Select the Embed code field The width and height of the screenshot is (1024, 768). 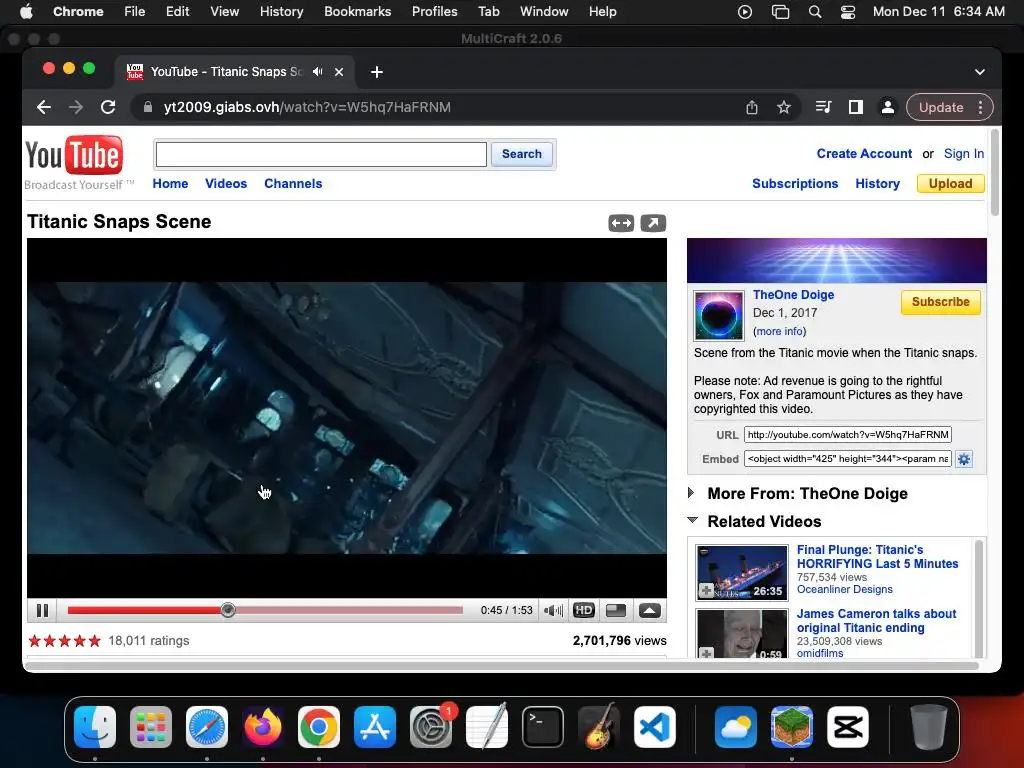848,458
